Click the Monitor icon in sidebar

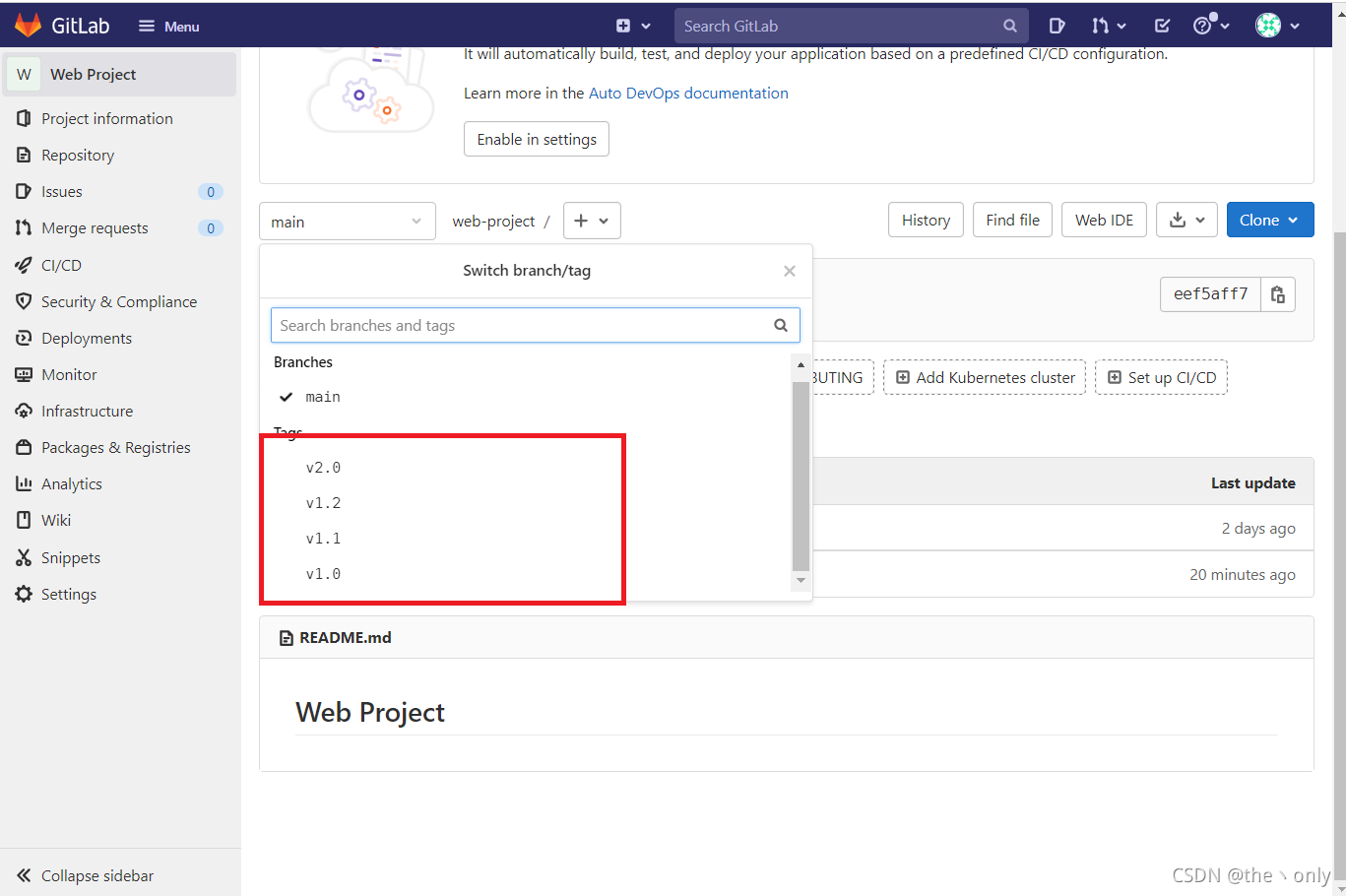click(24, 374)
